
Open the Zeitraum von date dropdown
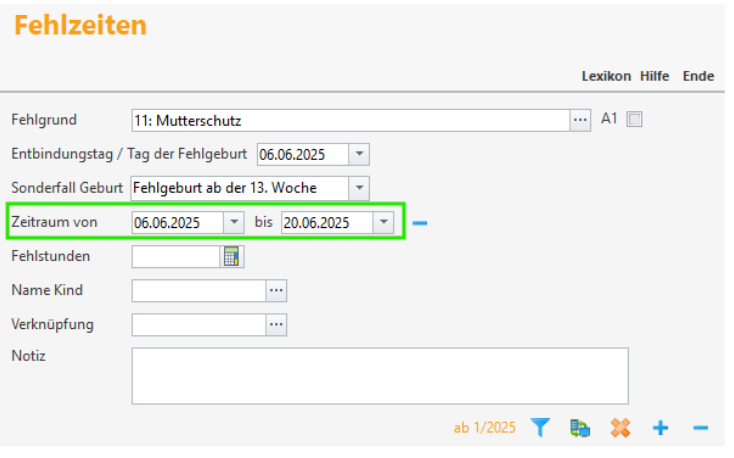click(x=233, y=223)
